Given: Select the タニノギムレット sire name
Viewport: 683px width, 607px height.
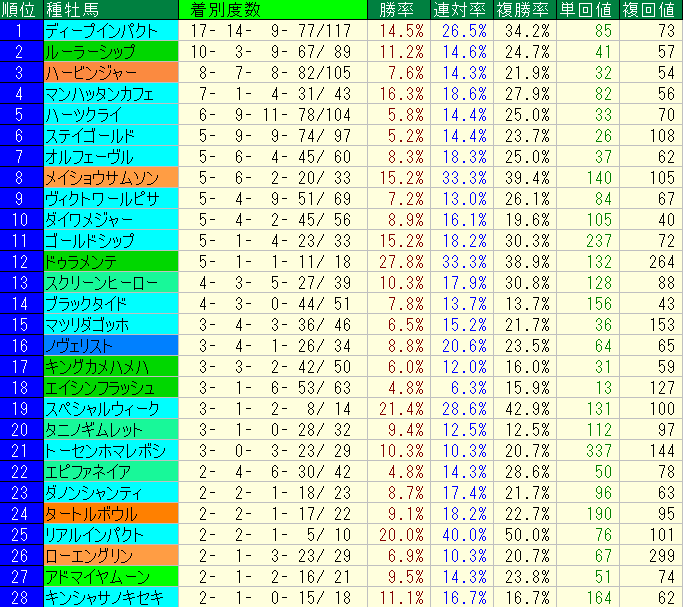Looking at the screenshot, I should (x=111, y=429).
